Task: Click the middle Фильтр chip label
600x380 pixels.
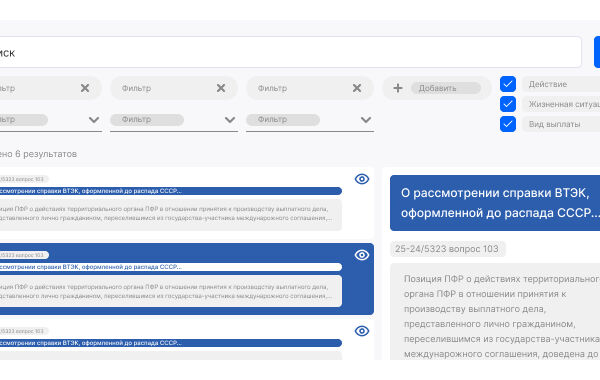Action: (x=137, y=88)
